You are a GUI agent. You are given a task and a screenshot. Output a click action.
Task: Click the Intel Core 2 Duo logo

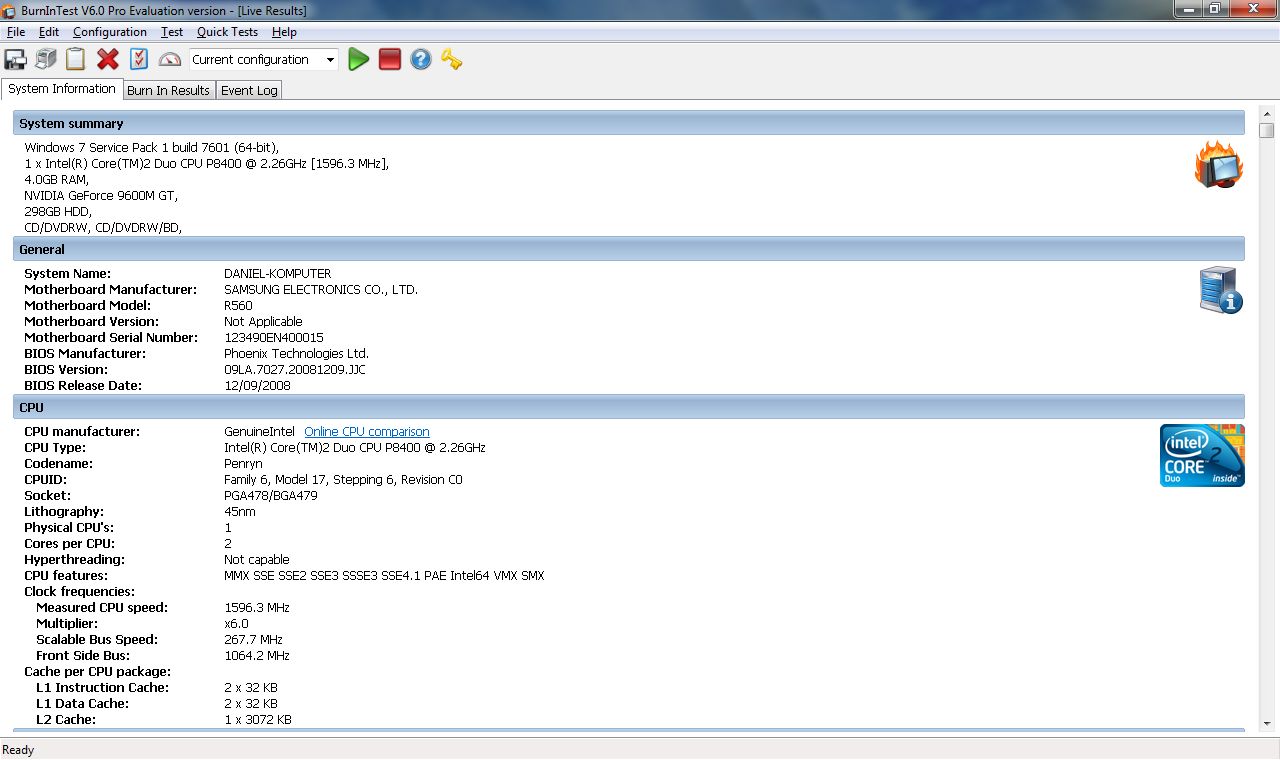click(x=1202, y=455)
